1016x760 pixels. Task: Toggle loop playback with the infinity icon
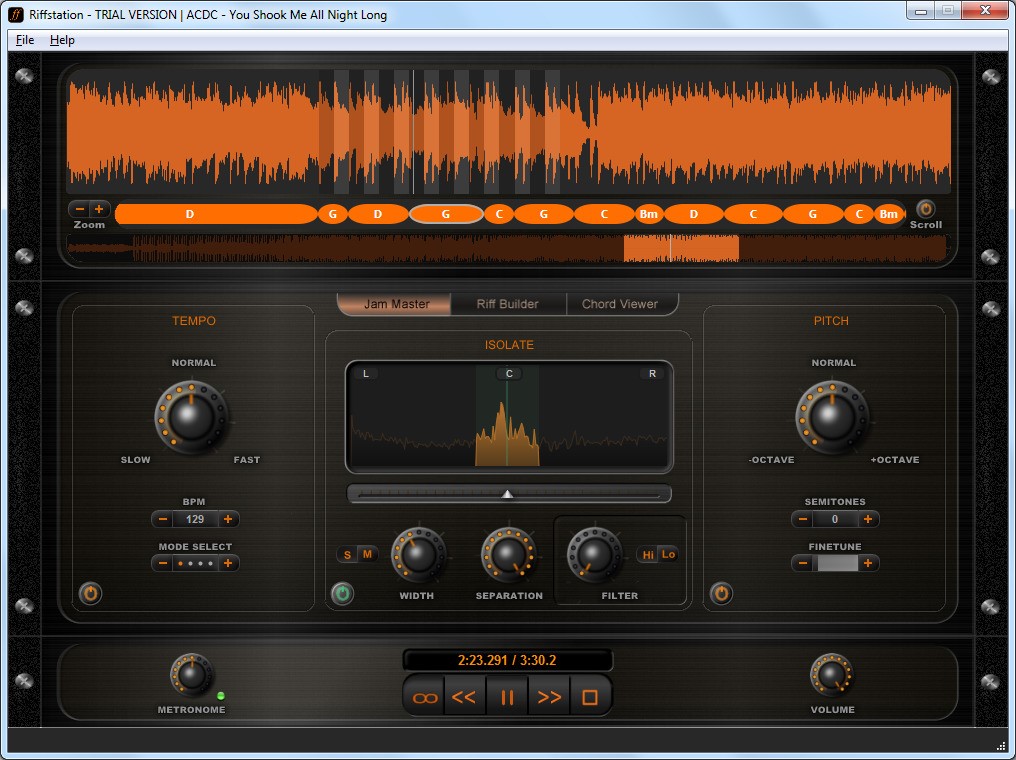[425, 697]
